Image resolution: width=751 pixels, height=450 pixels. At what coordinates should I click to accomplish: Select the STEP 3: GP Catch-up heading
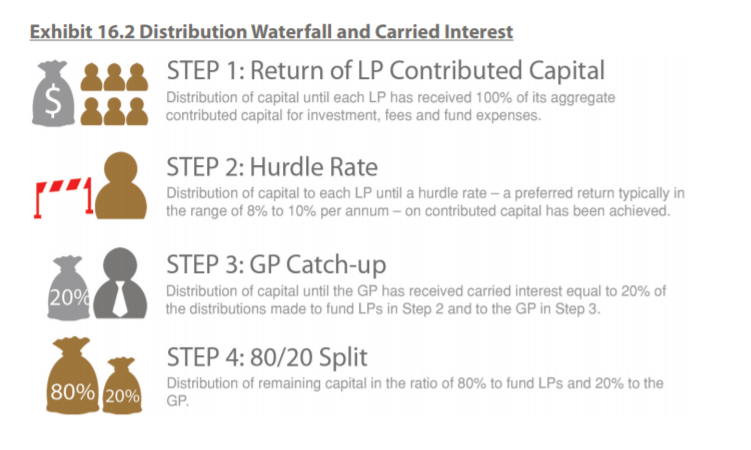(277, 264)
